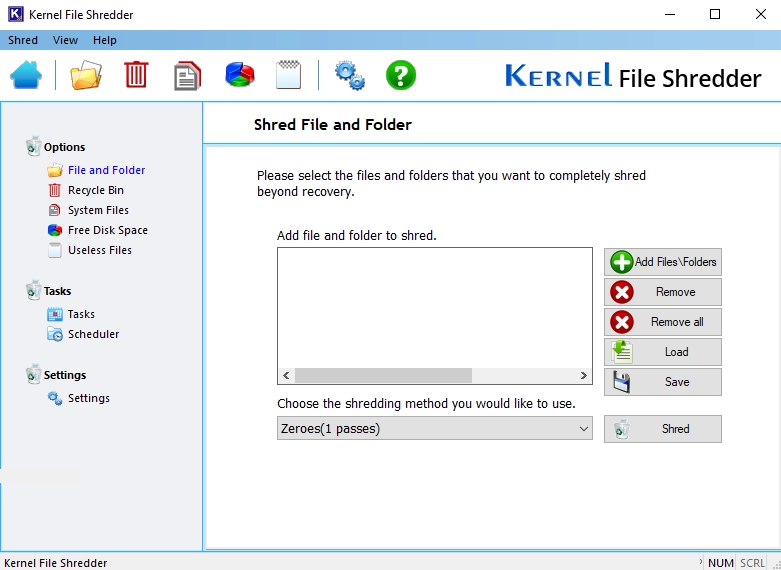This screenshot has width=781, height=570.
Task: Open Settings item under Settings group
Action: pos(89,398)
